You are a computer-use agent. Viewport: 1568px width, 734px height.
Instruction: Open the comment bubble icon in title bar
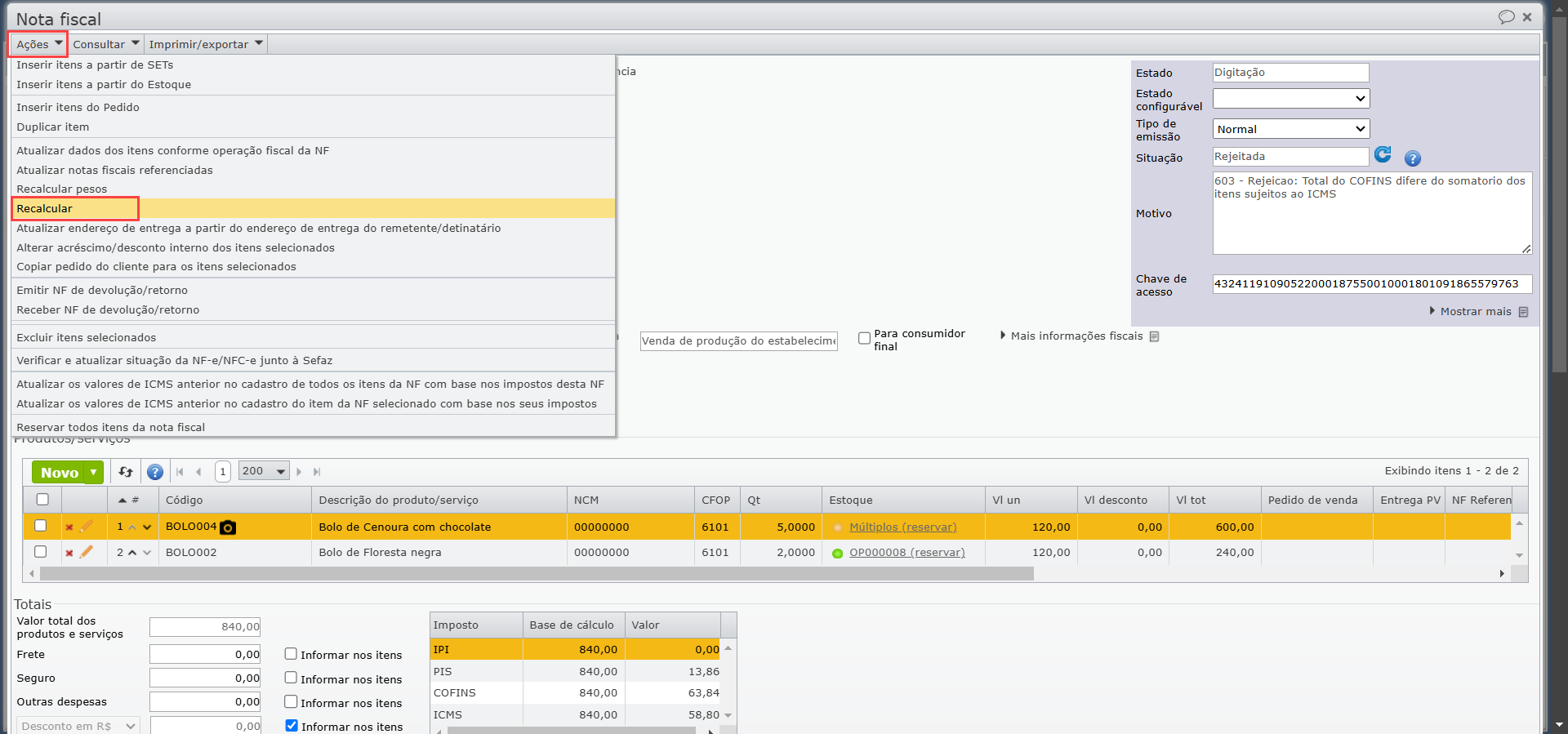tap(1506, 17)
